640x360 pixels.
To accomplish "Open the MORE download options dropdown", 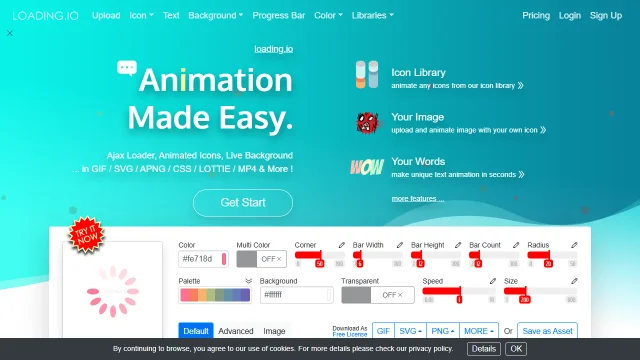I will click(479, 331).
